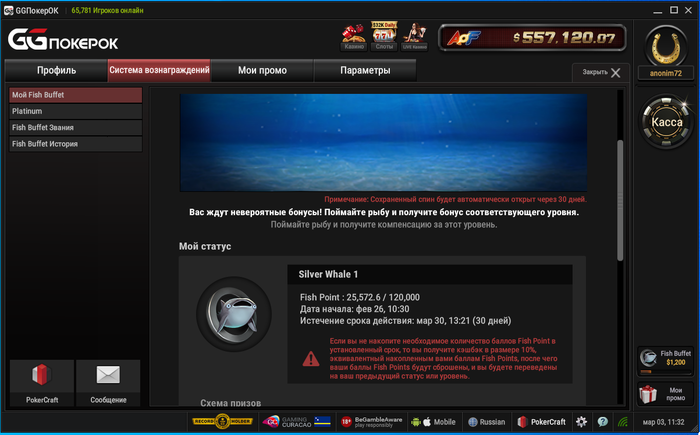
Task: Open the settings gear icon
Action: tap(581, 422)
